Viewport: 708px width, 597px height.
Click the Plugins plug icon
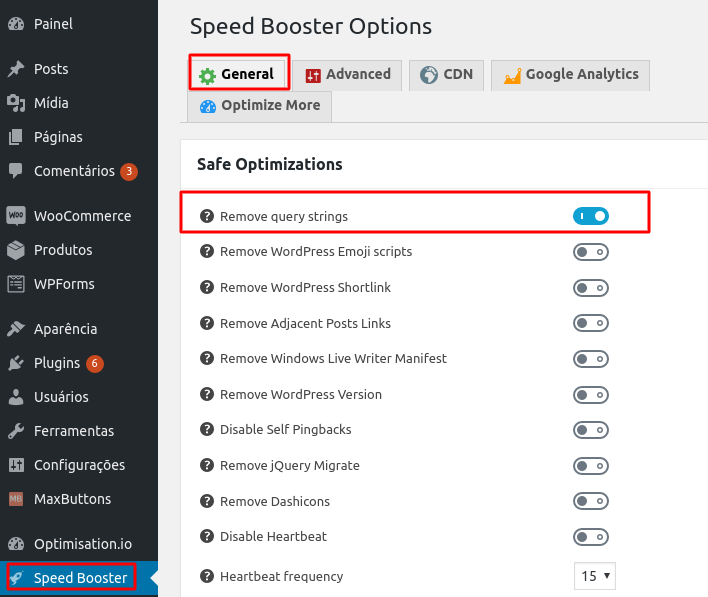(x=16, y=363)
